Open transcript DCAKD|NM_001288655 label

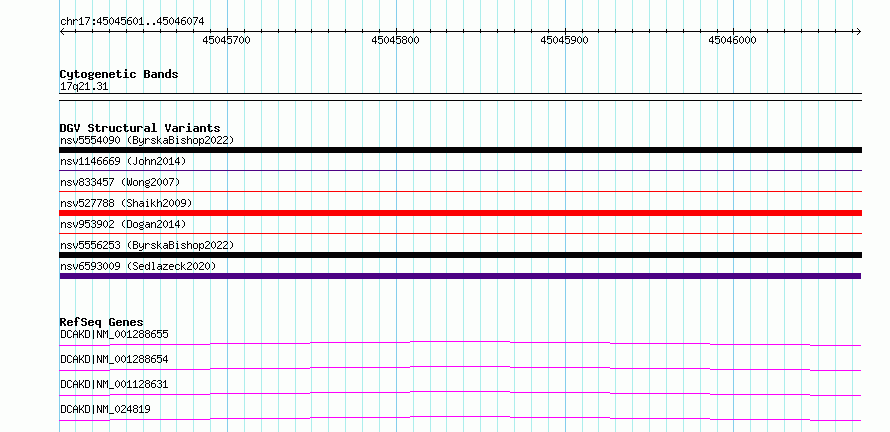(x=114, y=334)
